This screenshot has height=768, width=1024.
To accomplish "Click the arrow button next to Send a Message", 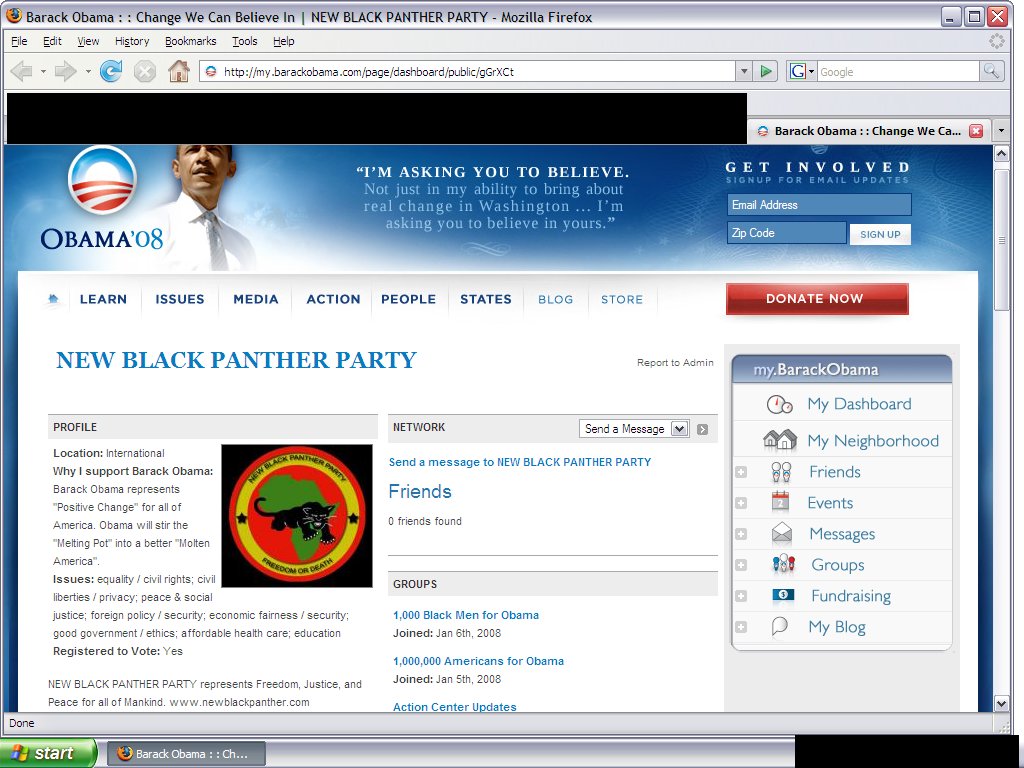I will [703, 429].
